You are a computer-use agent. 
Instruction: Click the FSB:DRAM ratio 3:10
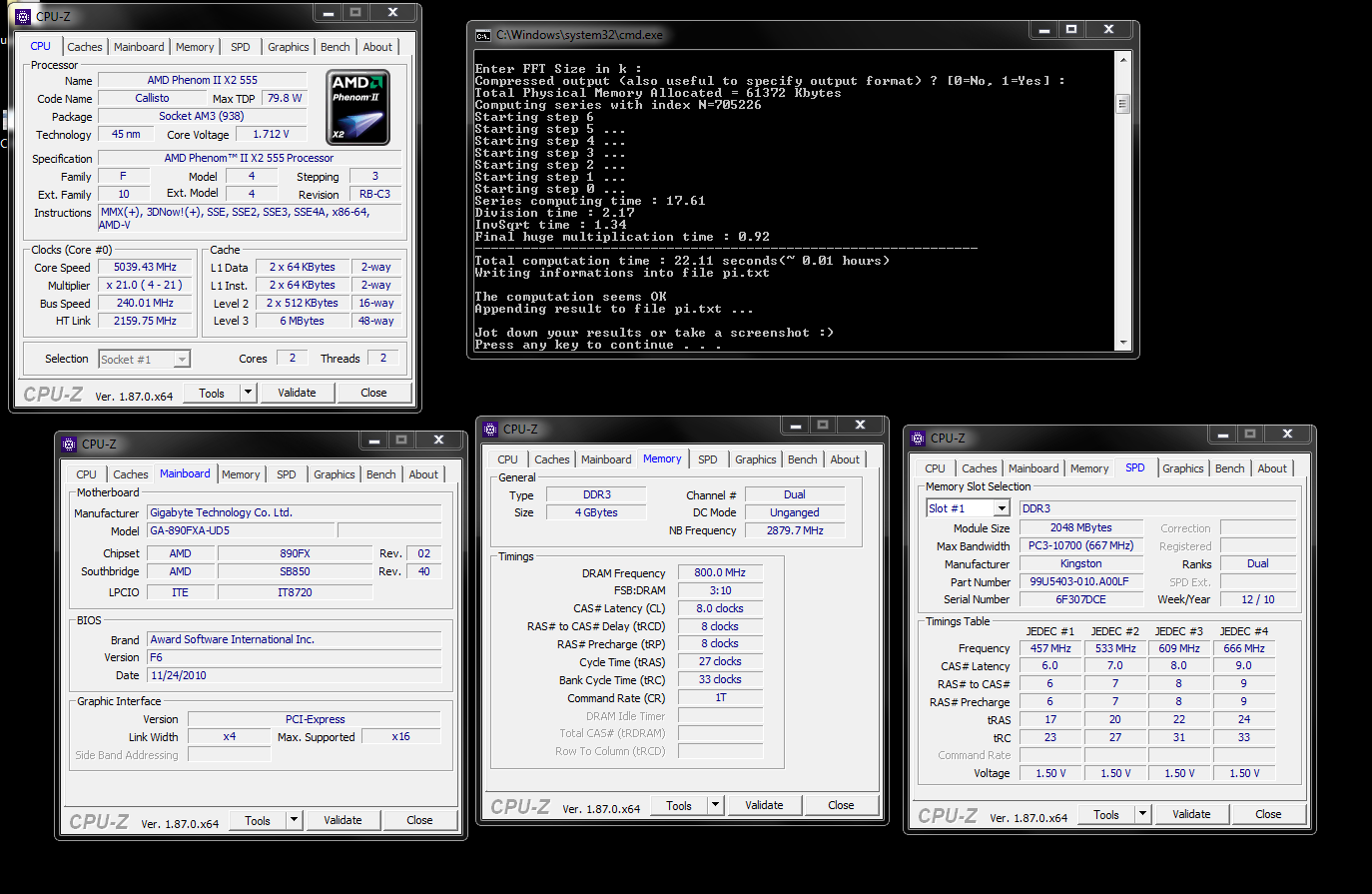point(720,590)
